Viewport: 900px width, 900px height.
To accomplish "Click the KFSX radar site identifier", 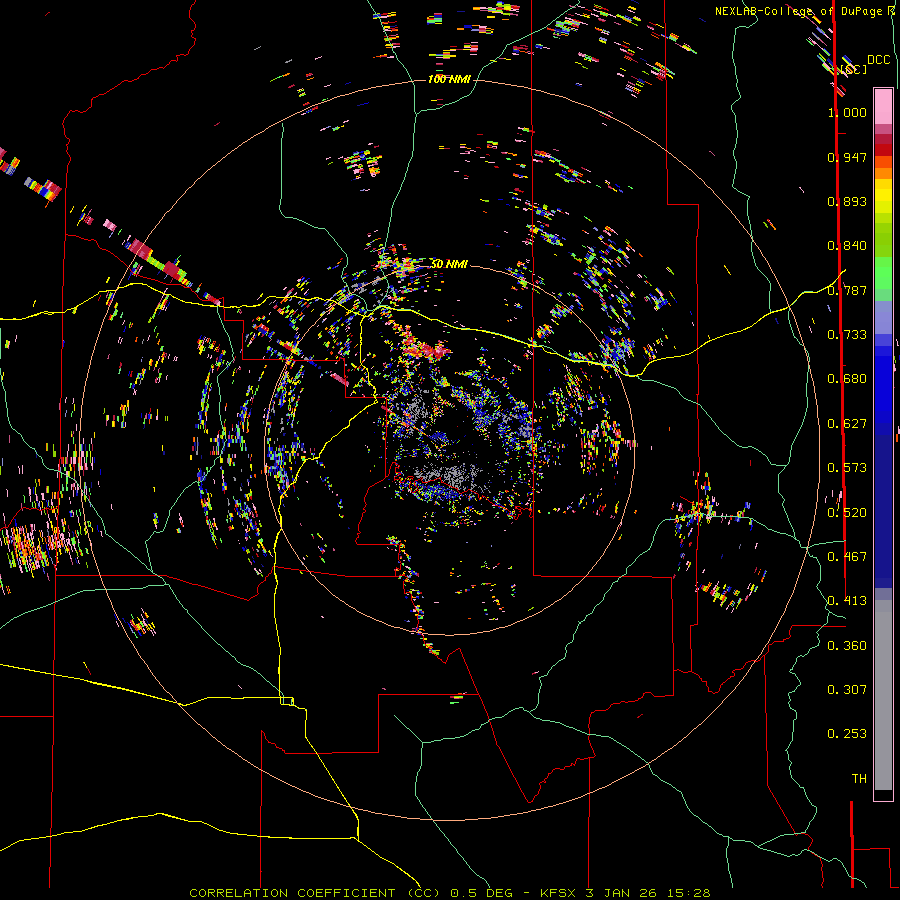I will pos(558,893).
